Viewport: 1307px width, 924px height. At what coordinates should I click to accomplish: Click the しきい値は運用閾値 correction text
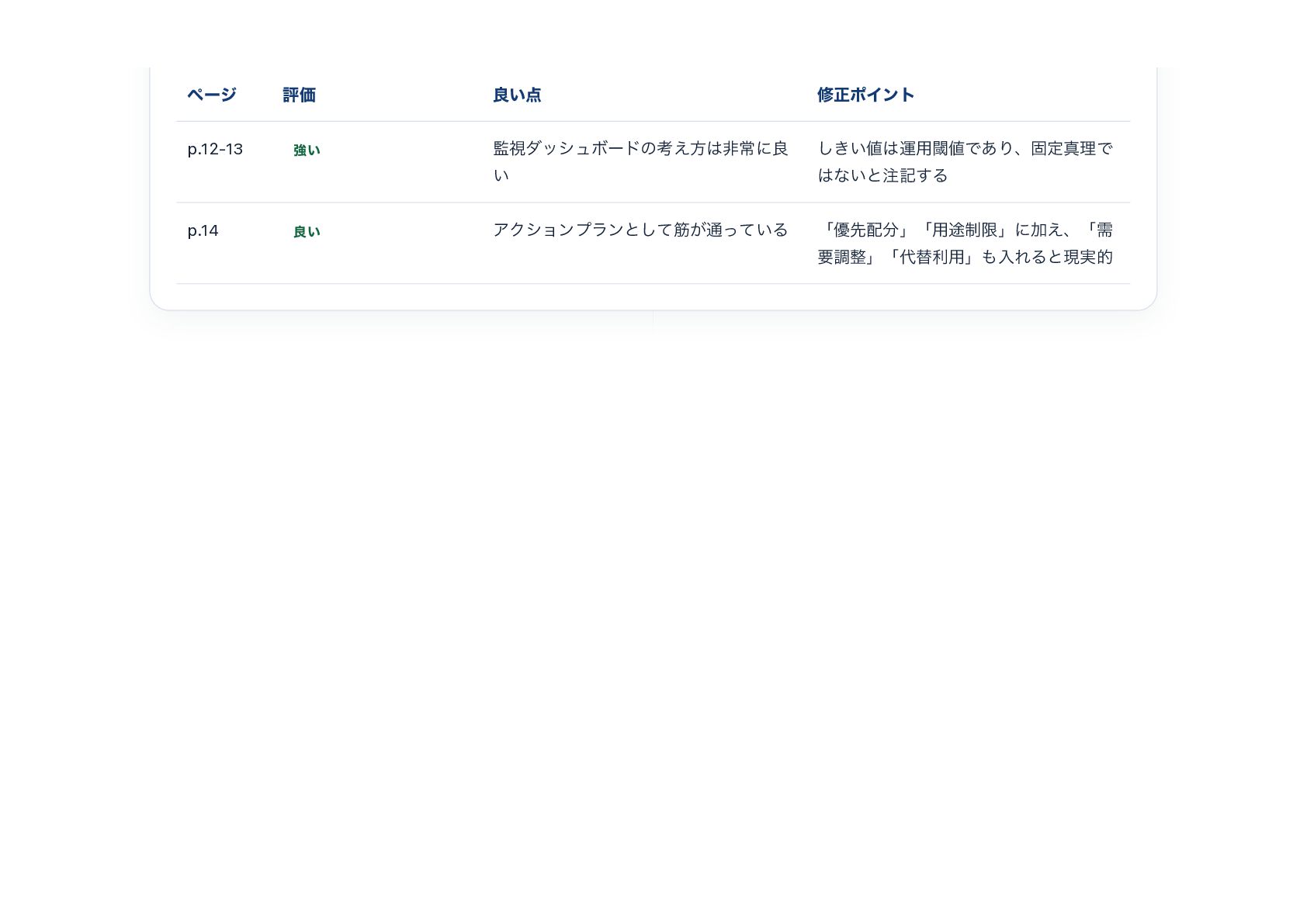(x=965, y=161)
